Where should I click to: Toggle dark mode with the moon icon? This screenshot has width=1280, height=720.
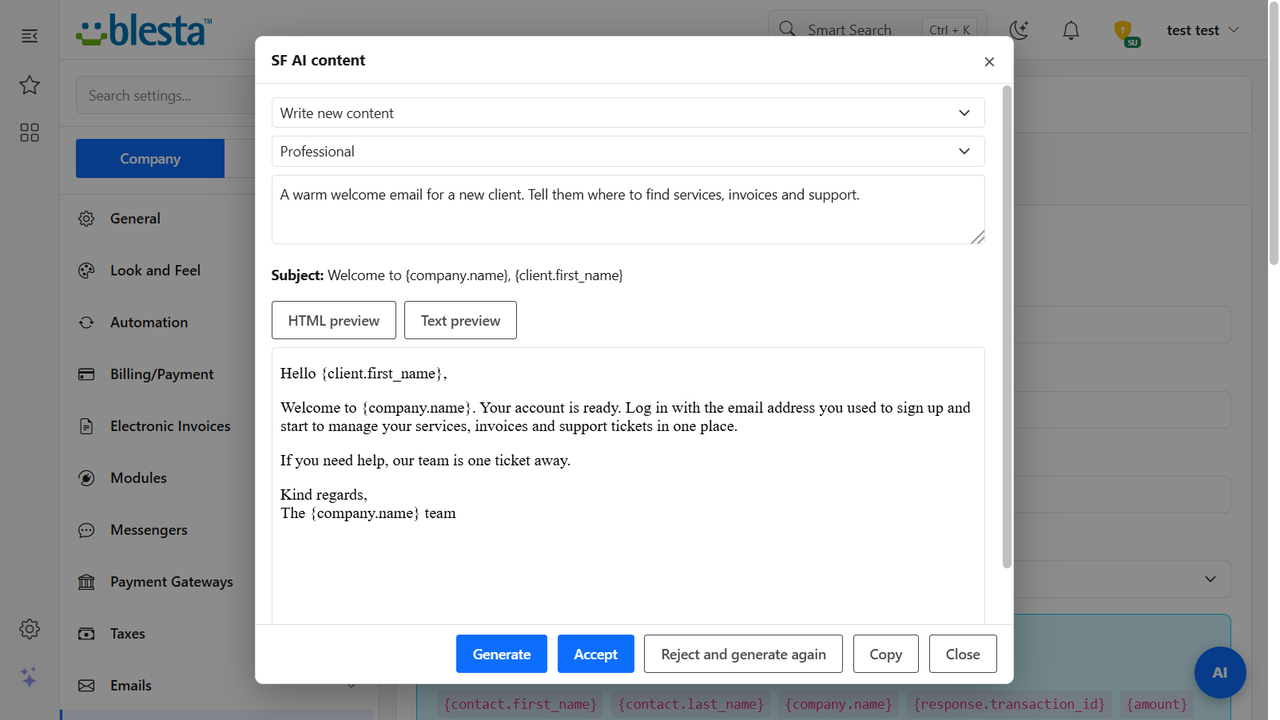coord(1019,30)
